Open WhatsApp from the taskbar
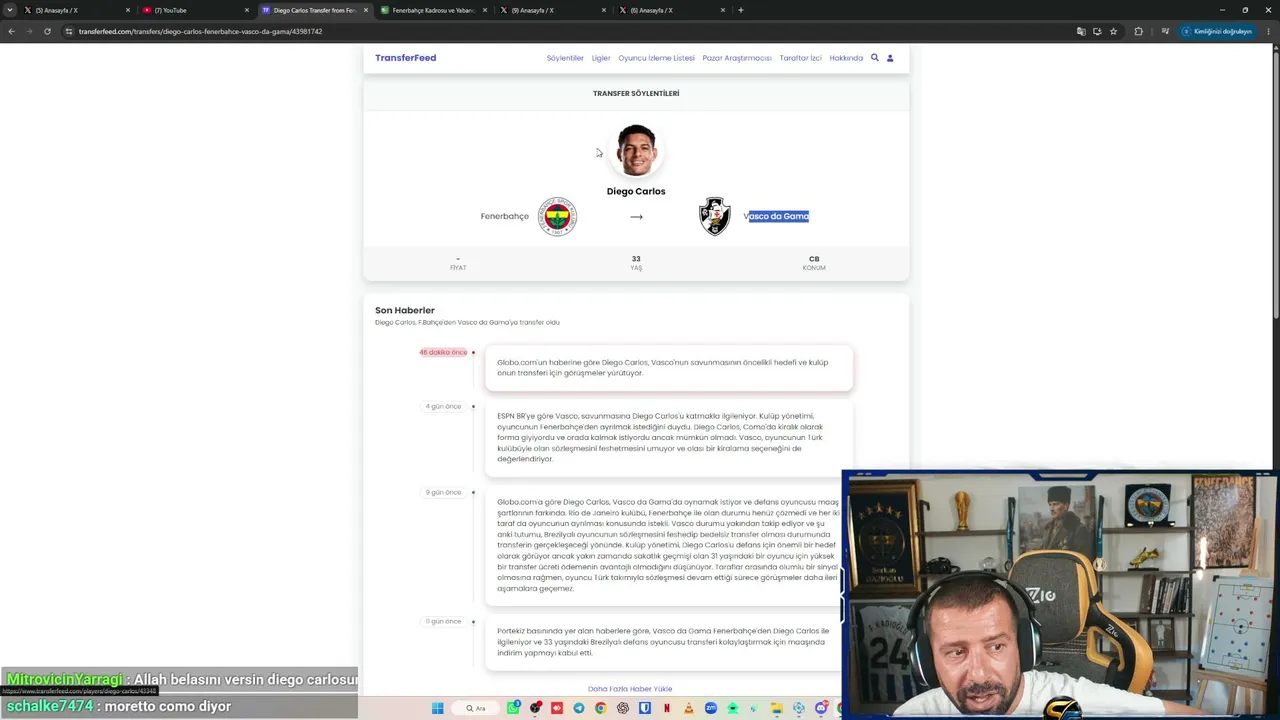Screen dimensions: 1280x720 (513, 708)
